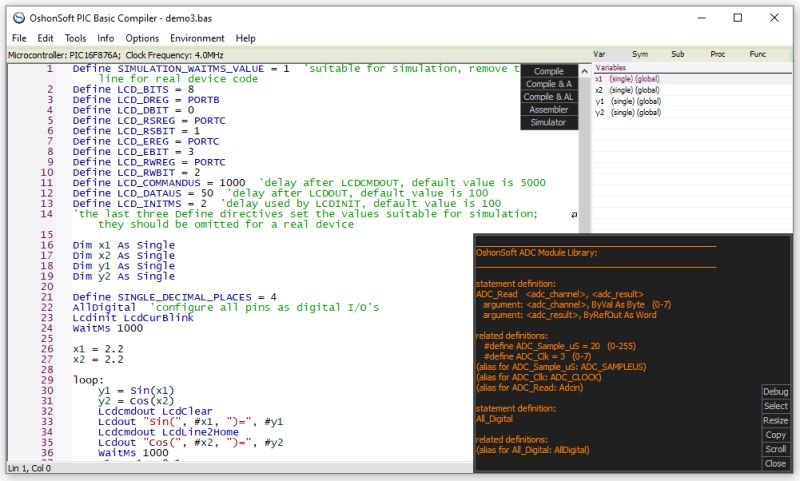The width and height of the screenshot is (800, 481).
Task: Click the All_Digital statement in library panel
Action: [494, 419]
